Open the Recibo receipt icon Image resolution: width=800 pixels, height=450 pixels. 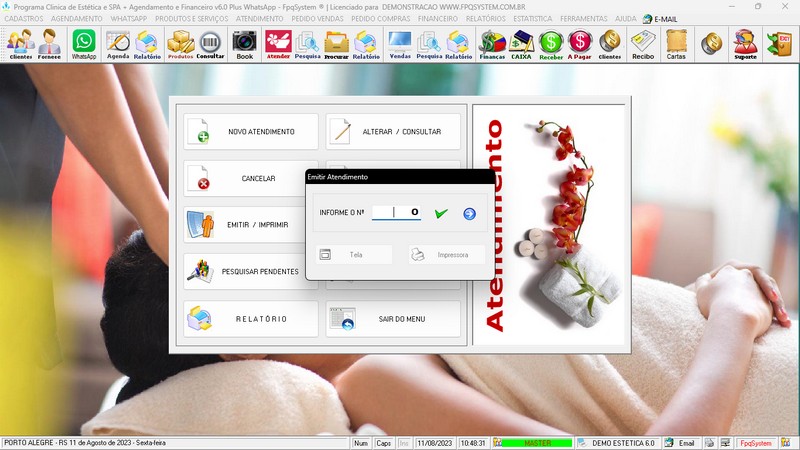click(643, 44)
